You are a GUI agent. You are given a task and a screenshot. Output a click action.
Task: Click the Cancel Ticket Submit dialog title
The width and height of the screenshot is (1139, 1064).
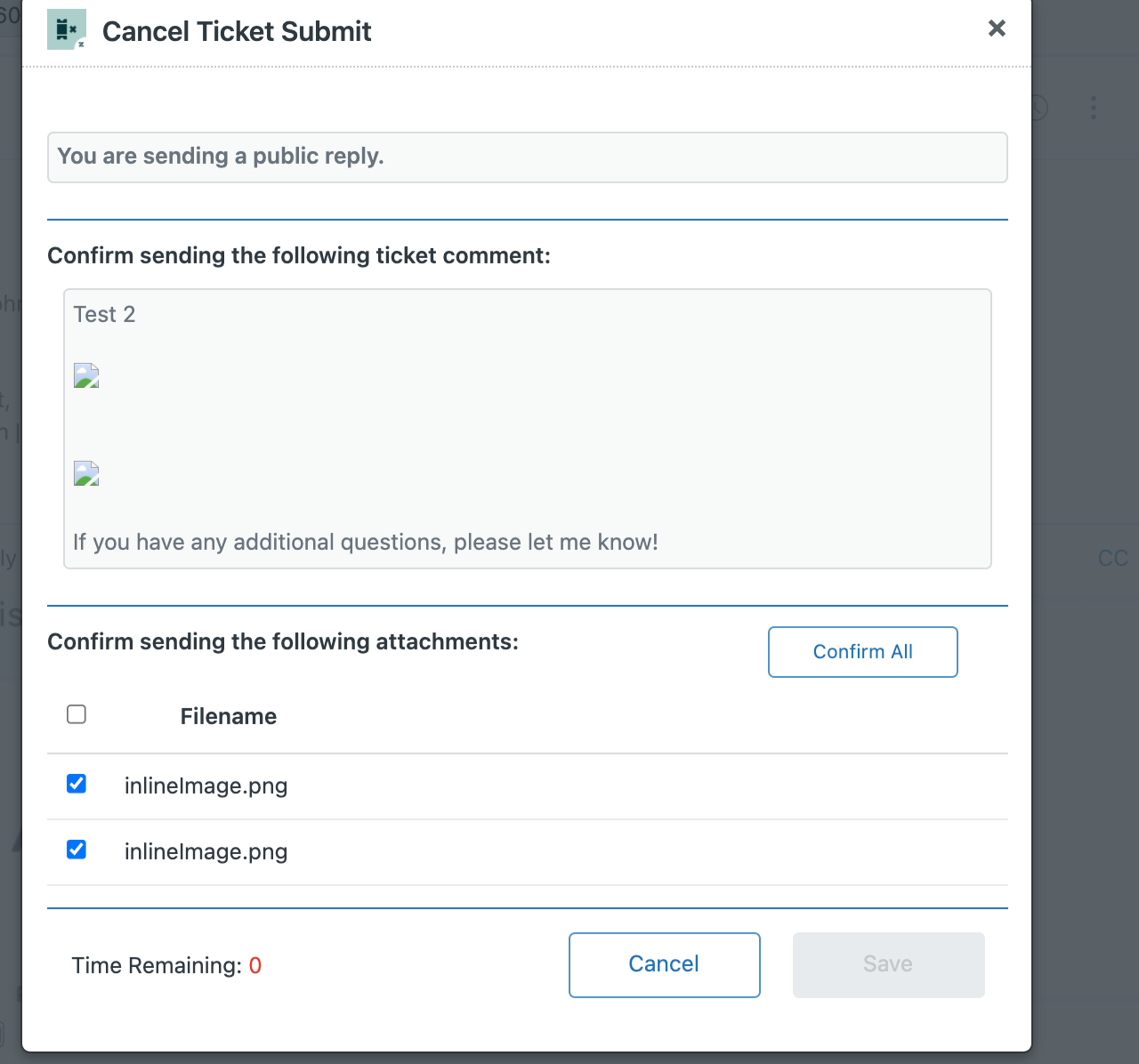click(x=237, y=31)
